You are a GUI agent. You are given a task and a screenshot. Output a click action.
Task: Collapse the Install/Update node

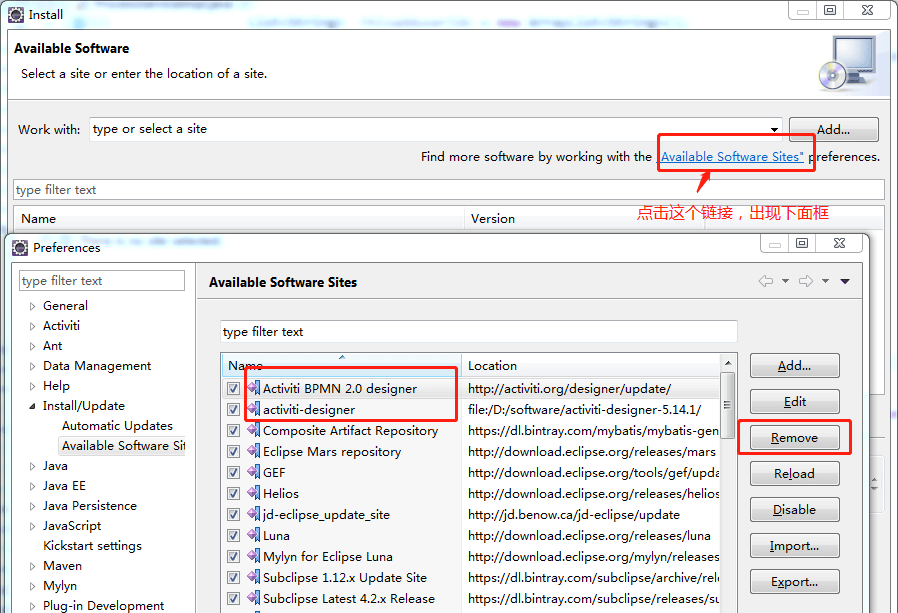(33, 406)
